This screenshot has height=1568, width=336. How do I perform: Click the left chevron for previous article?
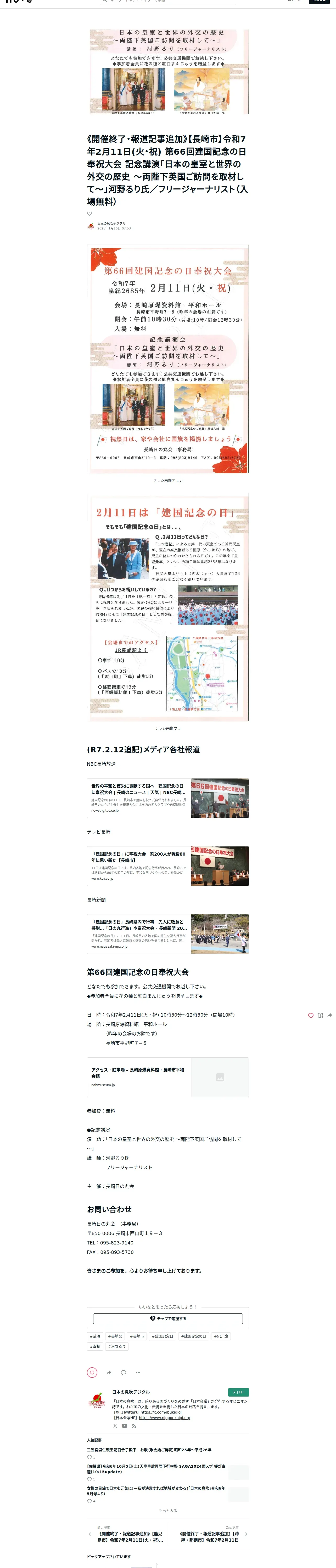[90, 1534]
